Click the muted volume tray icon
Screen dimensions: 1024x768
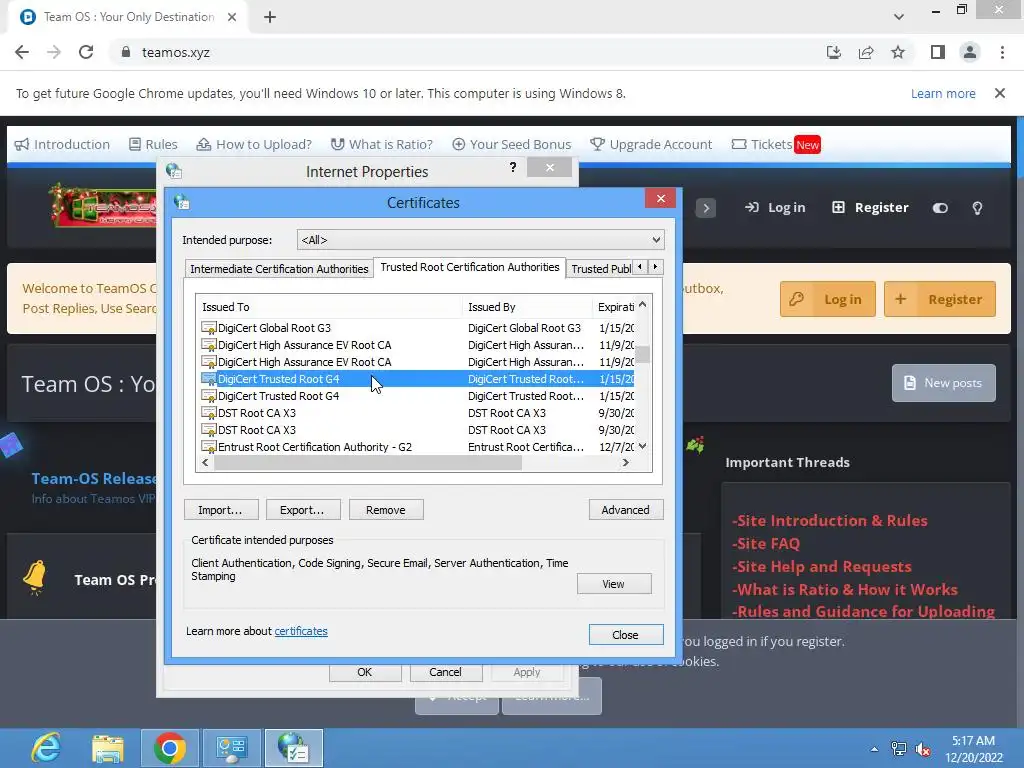coord(923,750)
